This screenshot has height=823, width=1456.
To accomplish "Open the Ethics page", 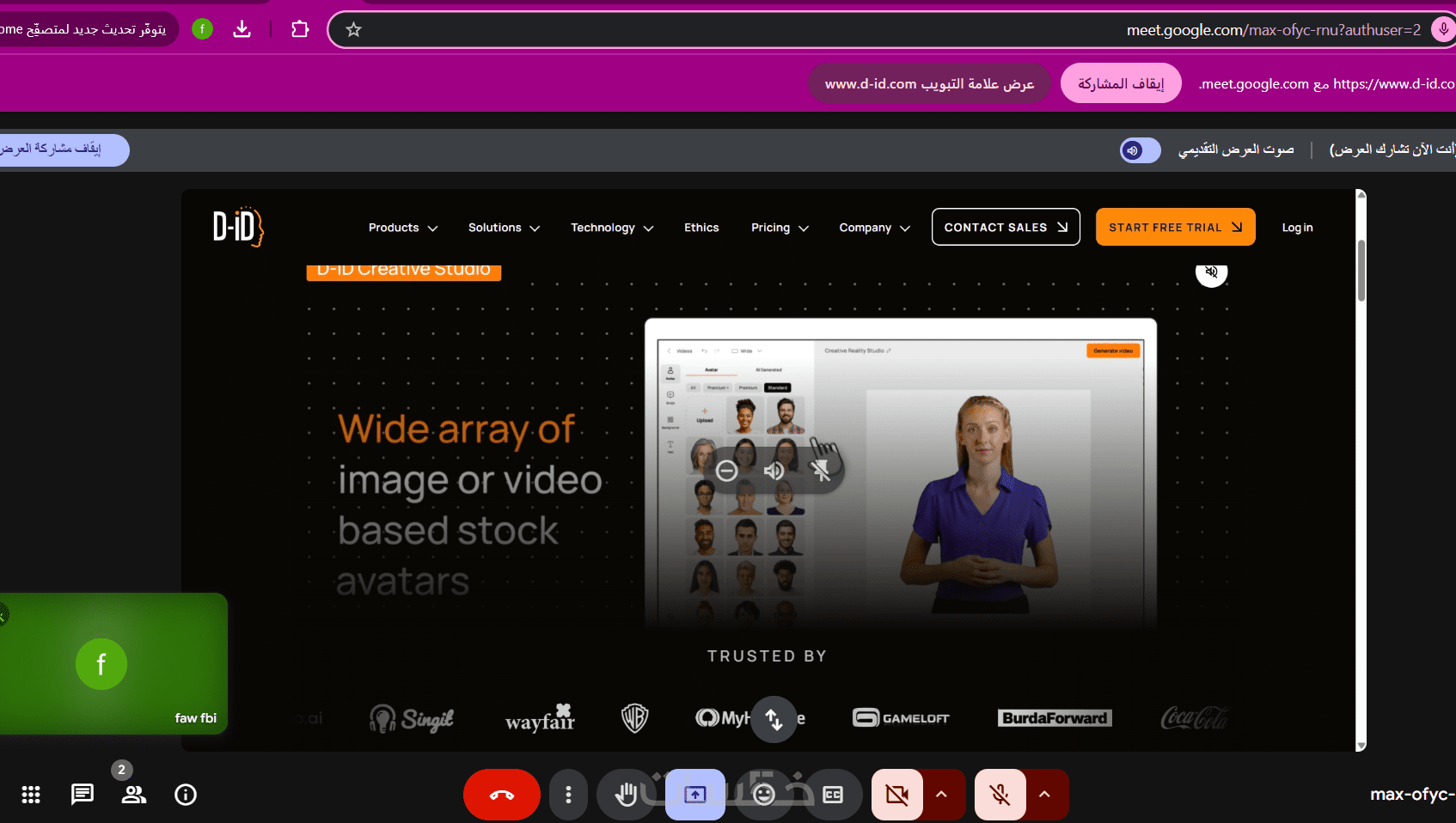I will [701, 228].
